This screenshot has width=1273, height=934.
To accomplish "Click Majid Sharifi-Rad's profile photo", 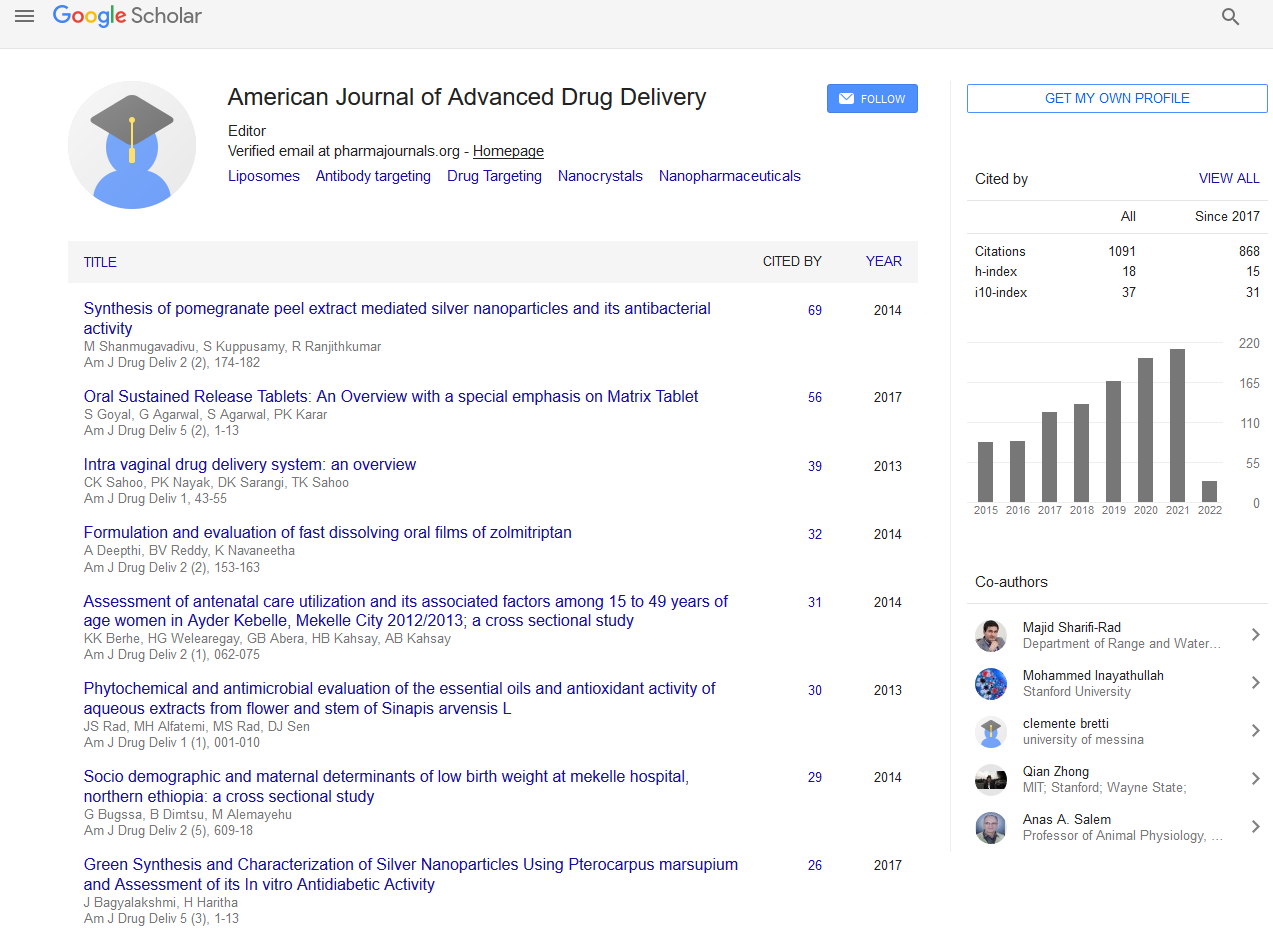I will (990, 636).
